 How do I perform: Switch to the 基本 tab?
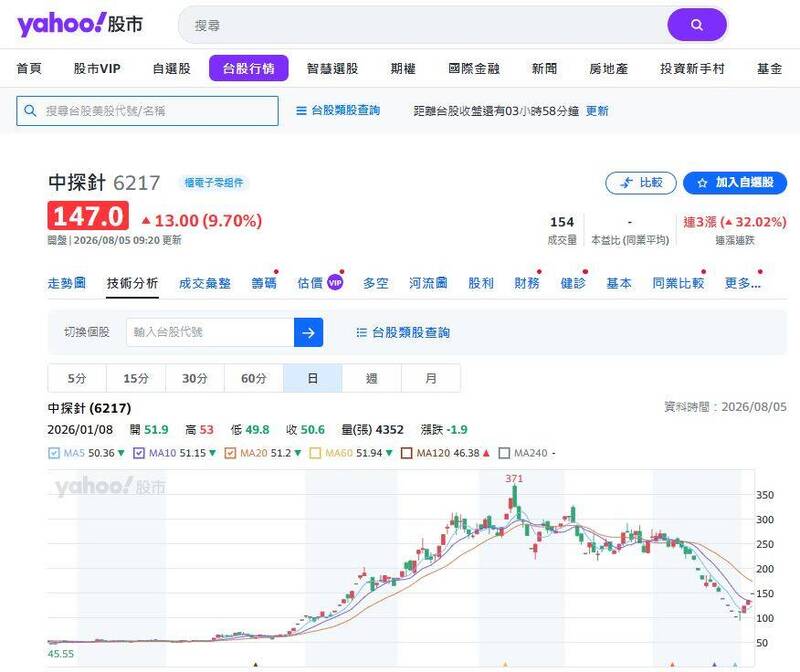619,283
